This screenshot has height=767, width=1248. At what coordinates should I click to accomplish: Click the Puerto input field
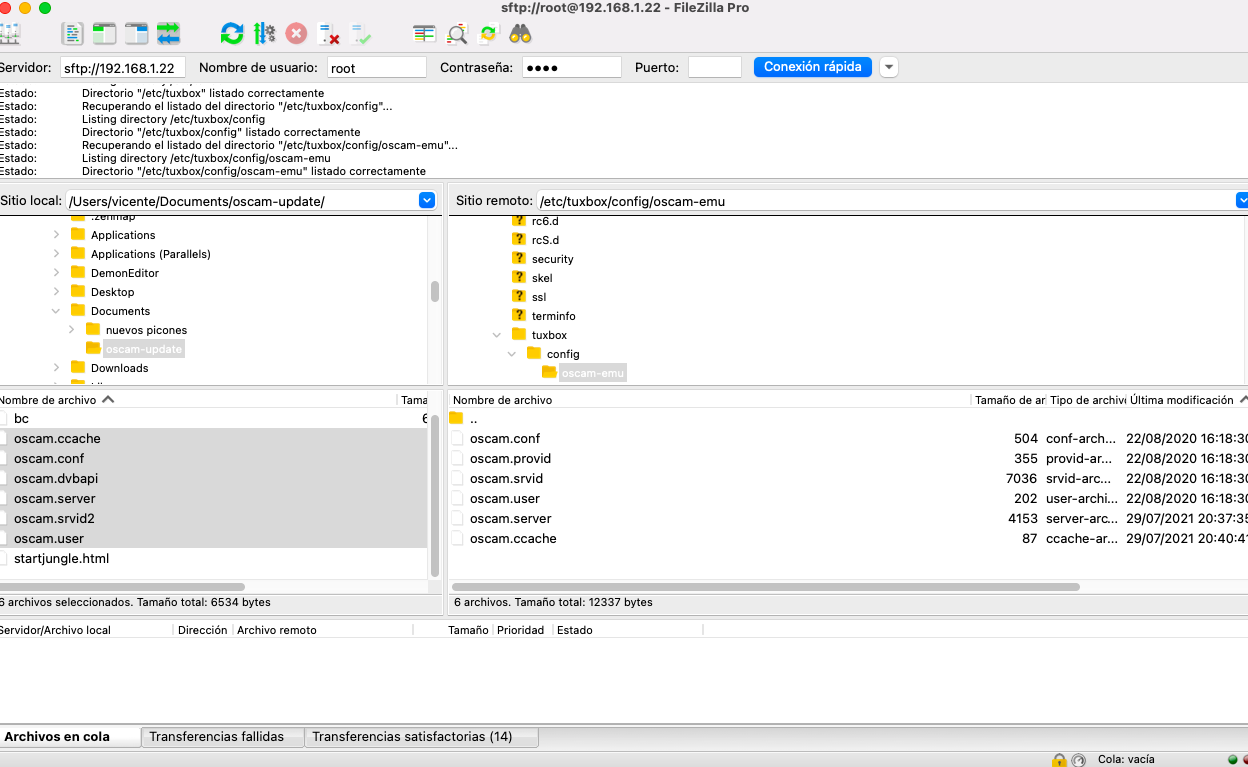point(714,68)
